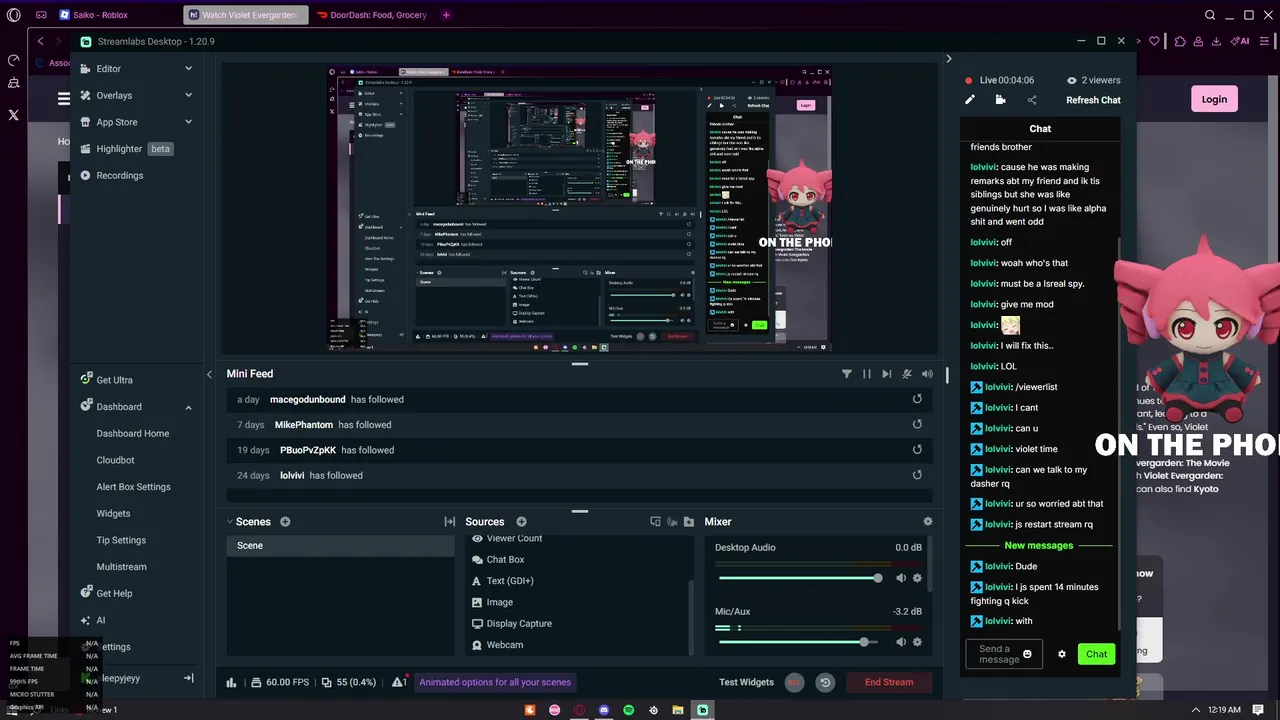Replay the macegodunbound follow alert
The height and width of the screenshot is (720, 1280).
click(x=917, y=399)
